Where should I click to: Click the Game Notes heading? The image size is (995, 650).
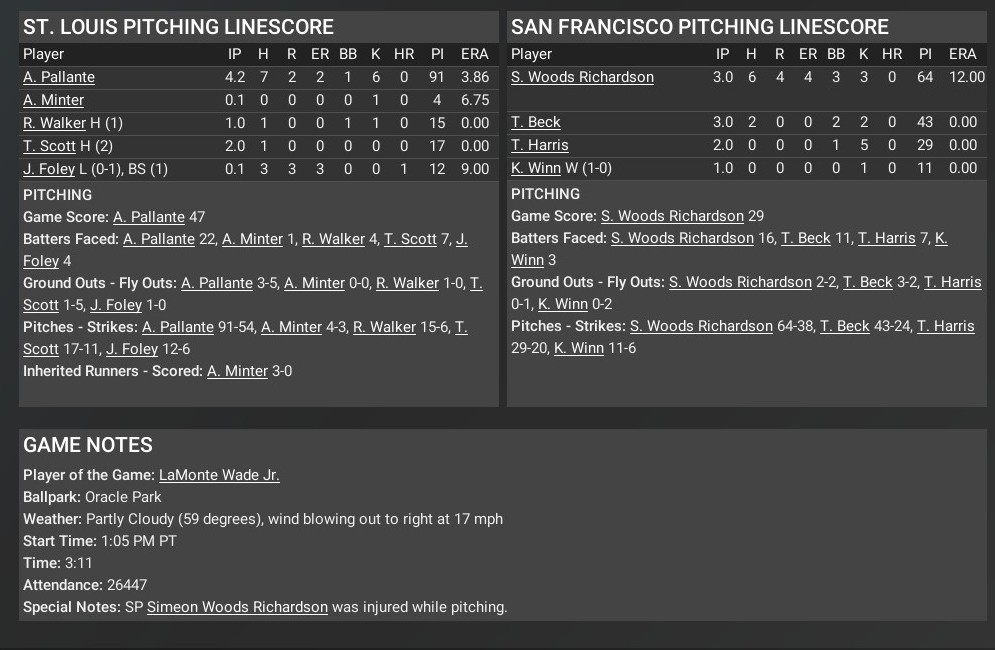[88, 445]
